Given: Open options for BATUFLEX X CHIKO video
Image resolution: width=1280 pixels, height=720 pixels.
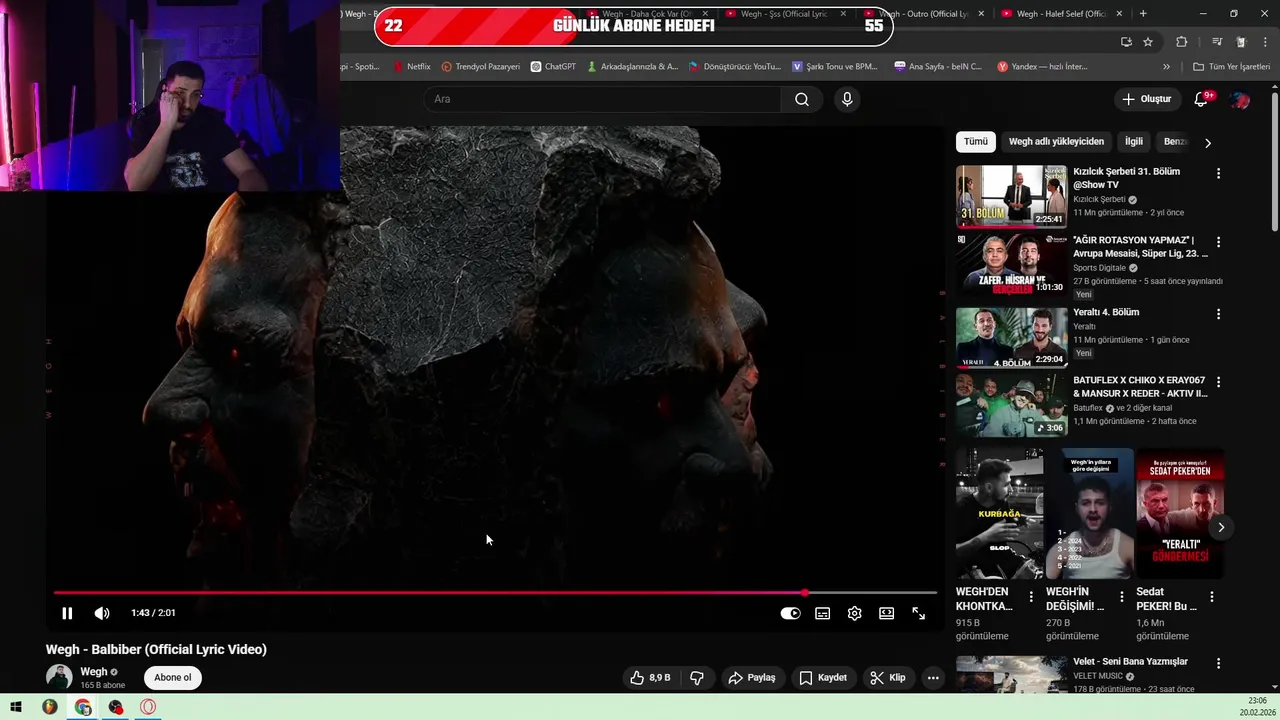Looking at the screenshot, I should pos(1218,381).
